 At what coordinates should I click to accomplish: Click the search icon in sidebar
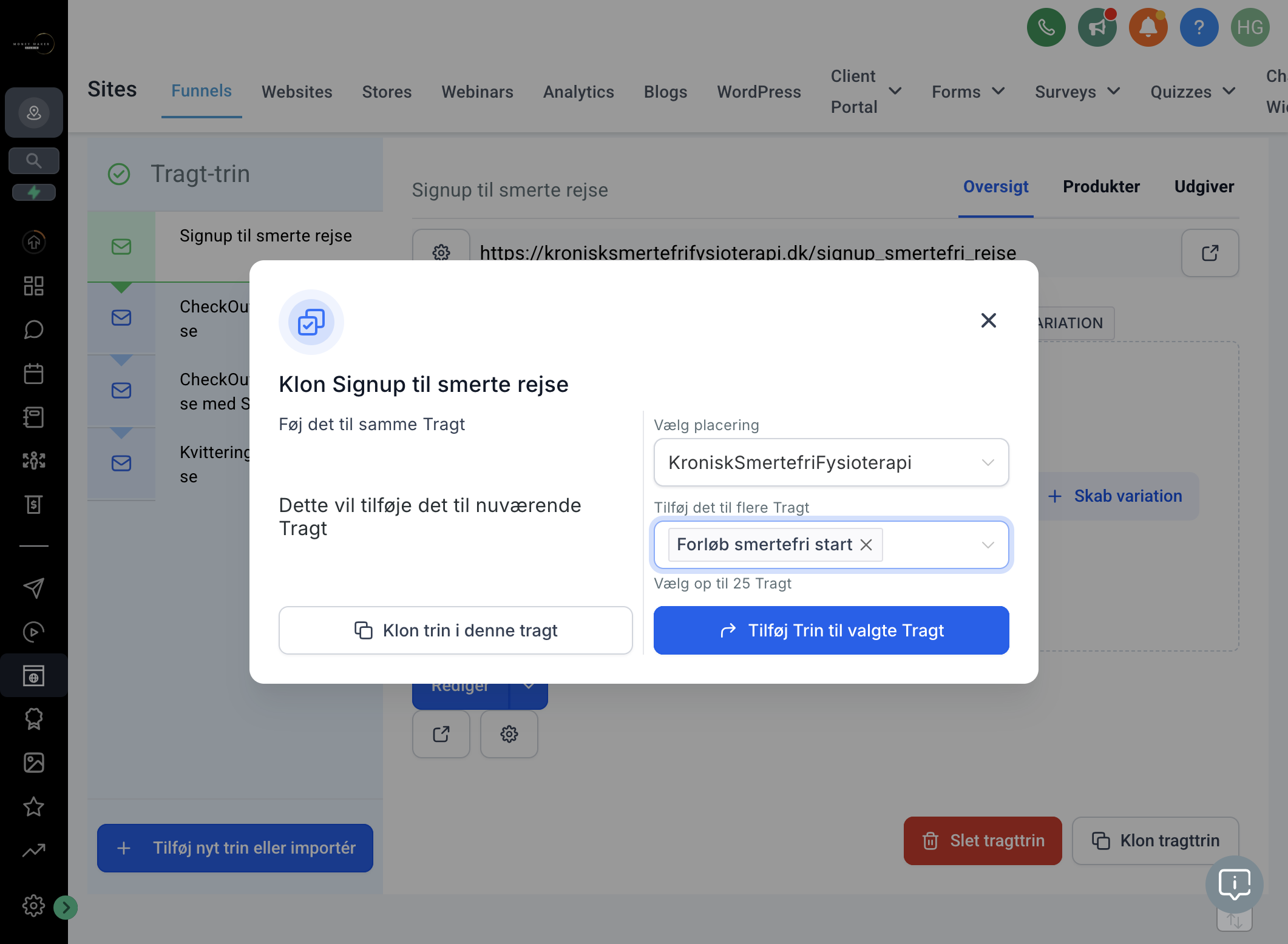(34, 161)
